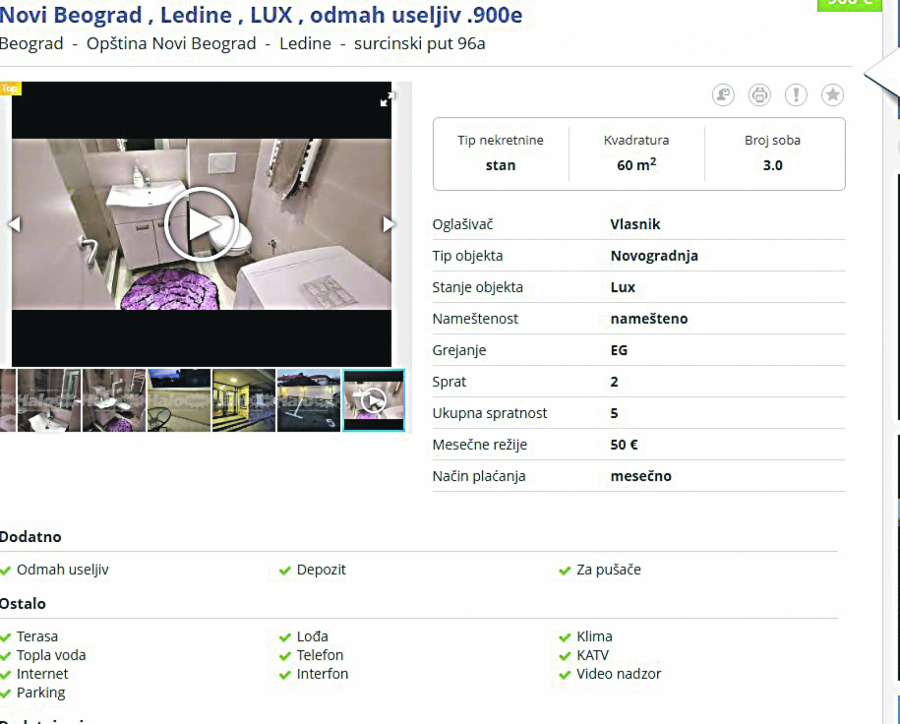Click the yellow Top badge on the photo
Image resolution: width=900 pixels, height=724 pixels.
coord(10,88)
